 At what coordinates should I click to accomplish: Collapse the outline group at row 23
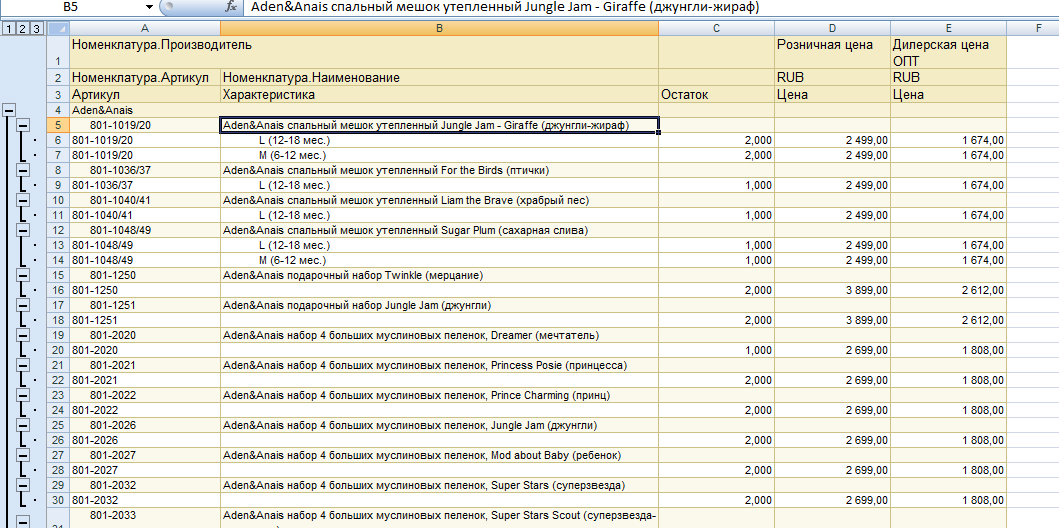[x=22, y=395]
